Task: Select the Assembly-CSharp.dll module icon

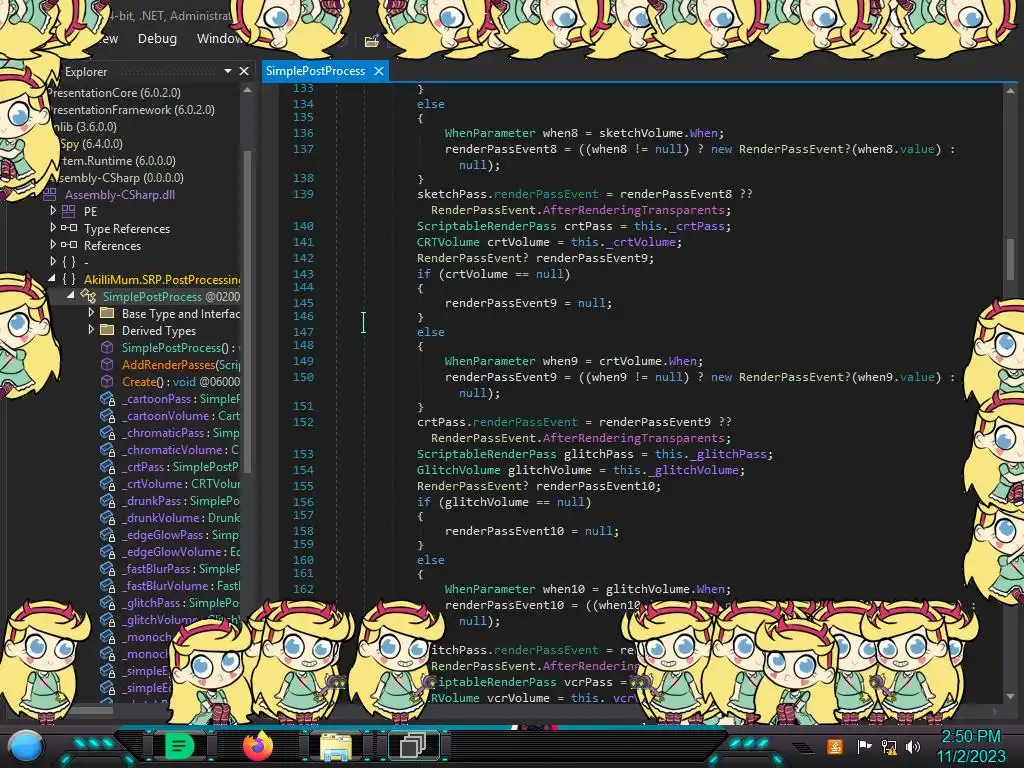Action: (x=50, y=194)
